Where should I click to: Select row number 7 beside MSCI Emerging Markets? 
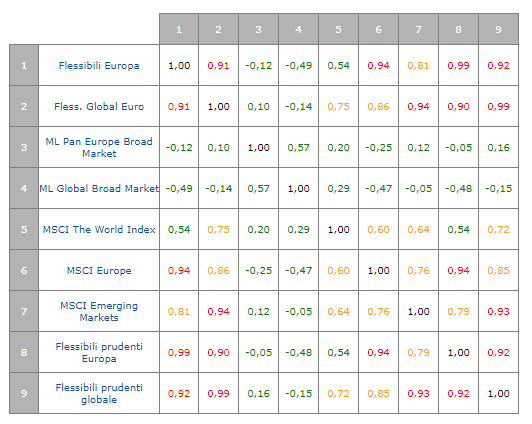point(24,311)
